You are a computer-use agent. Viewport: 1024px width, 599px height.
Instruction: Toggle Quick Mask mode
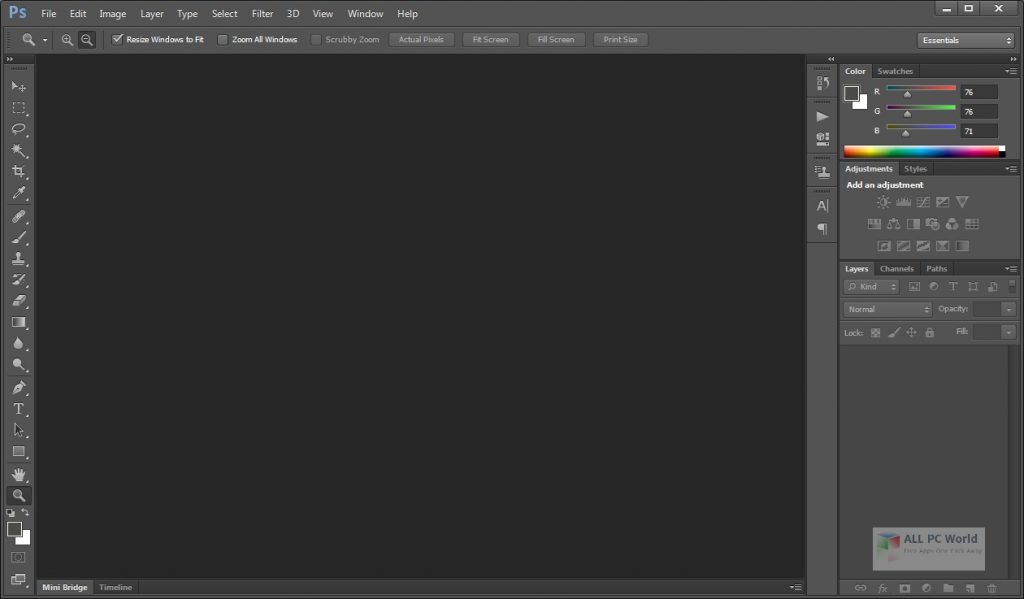click(18, 557)
